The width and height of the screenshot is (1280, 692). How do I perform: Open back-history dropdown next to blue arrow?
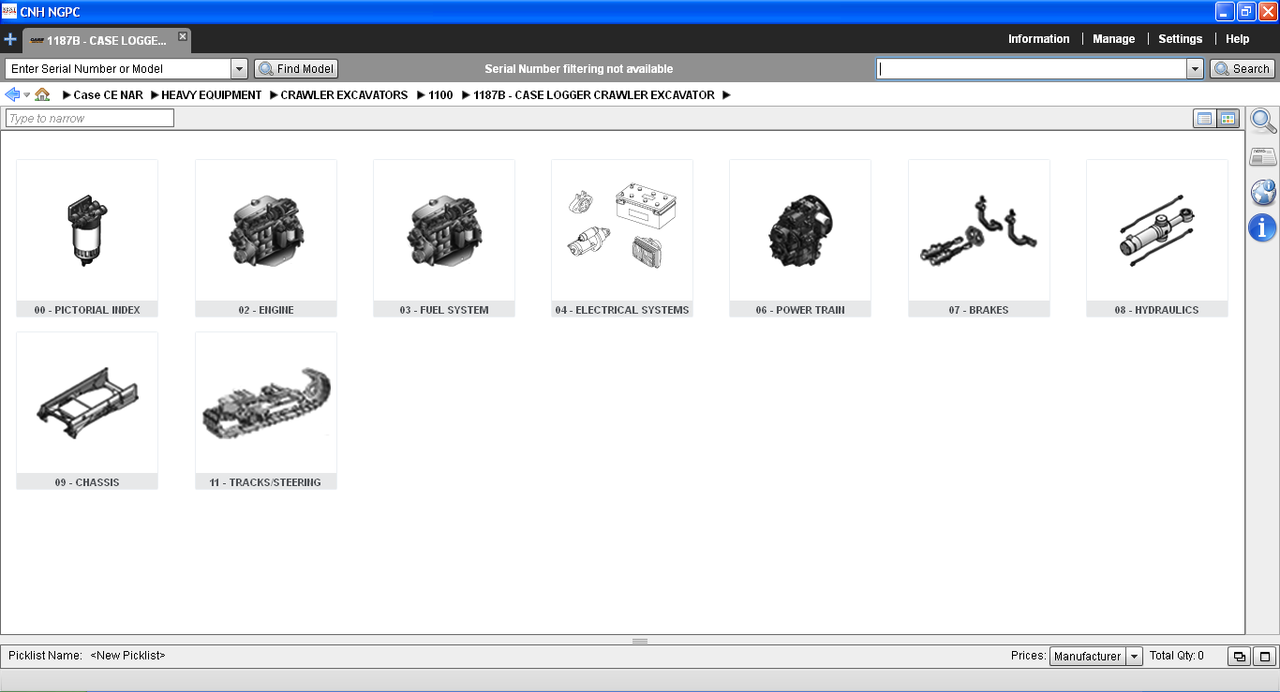(x=27, y=95)
